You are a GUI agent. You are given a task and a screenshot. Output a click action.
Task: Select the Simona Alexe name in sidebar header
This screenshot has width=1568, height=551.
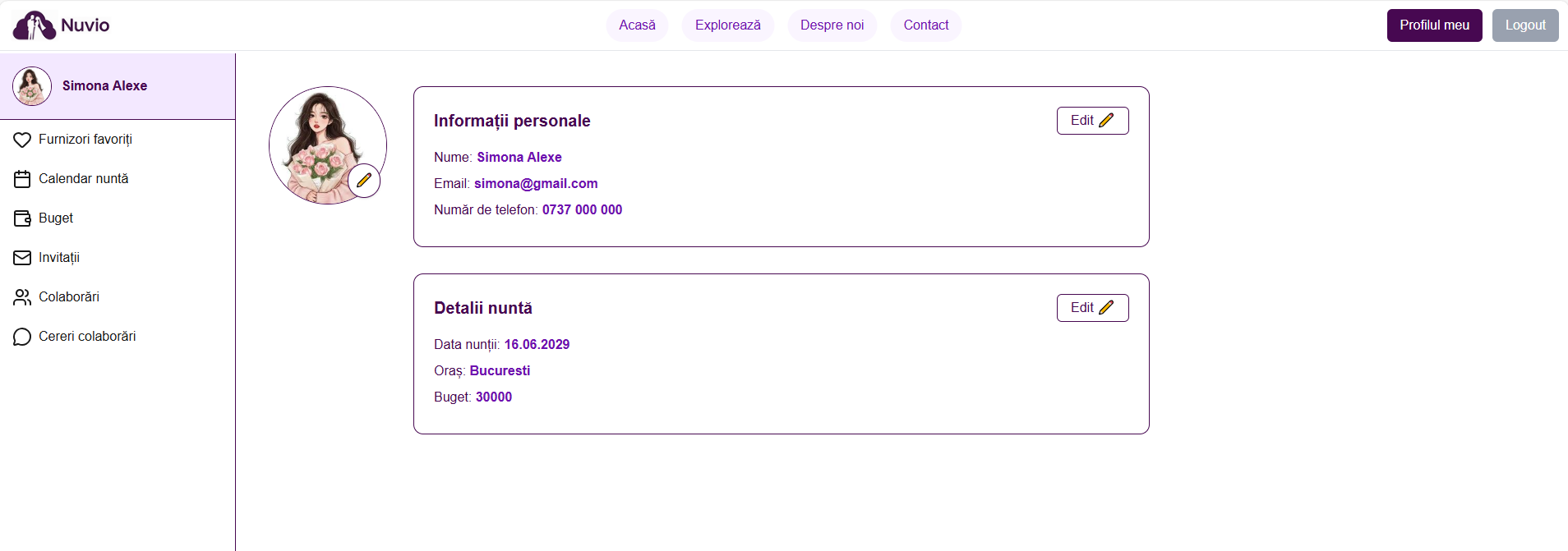tap(104, 86)
